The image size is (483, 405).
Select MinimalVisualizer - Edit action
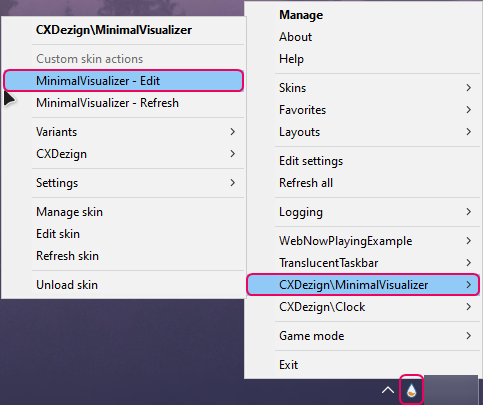[124, 81]
